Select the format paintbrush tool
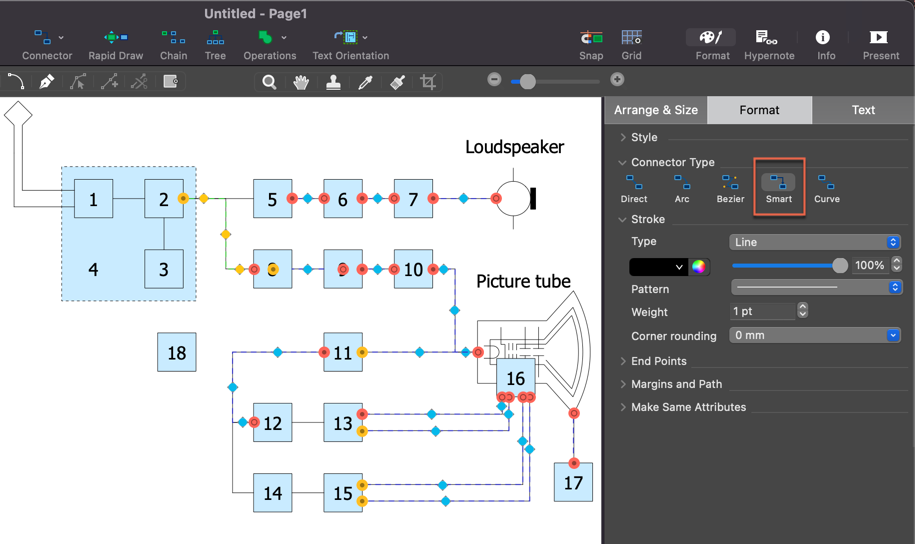Viewport: 915px width, 544px height. (x=397, y=82)
